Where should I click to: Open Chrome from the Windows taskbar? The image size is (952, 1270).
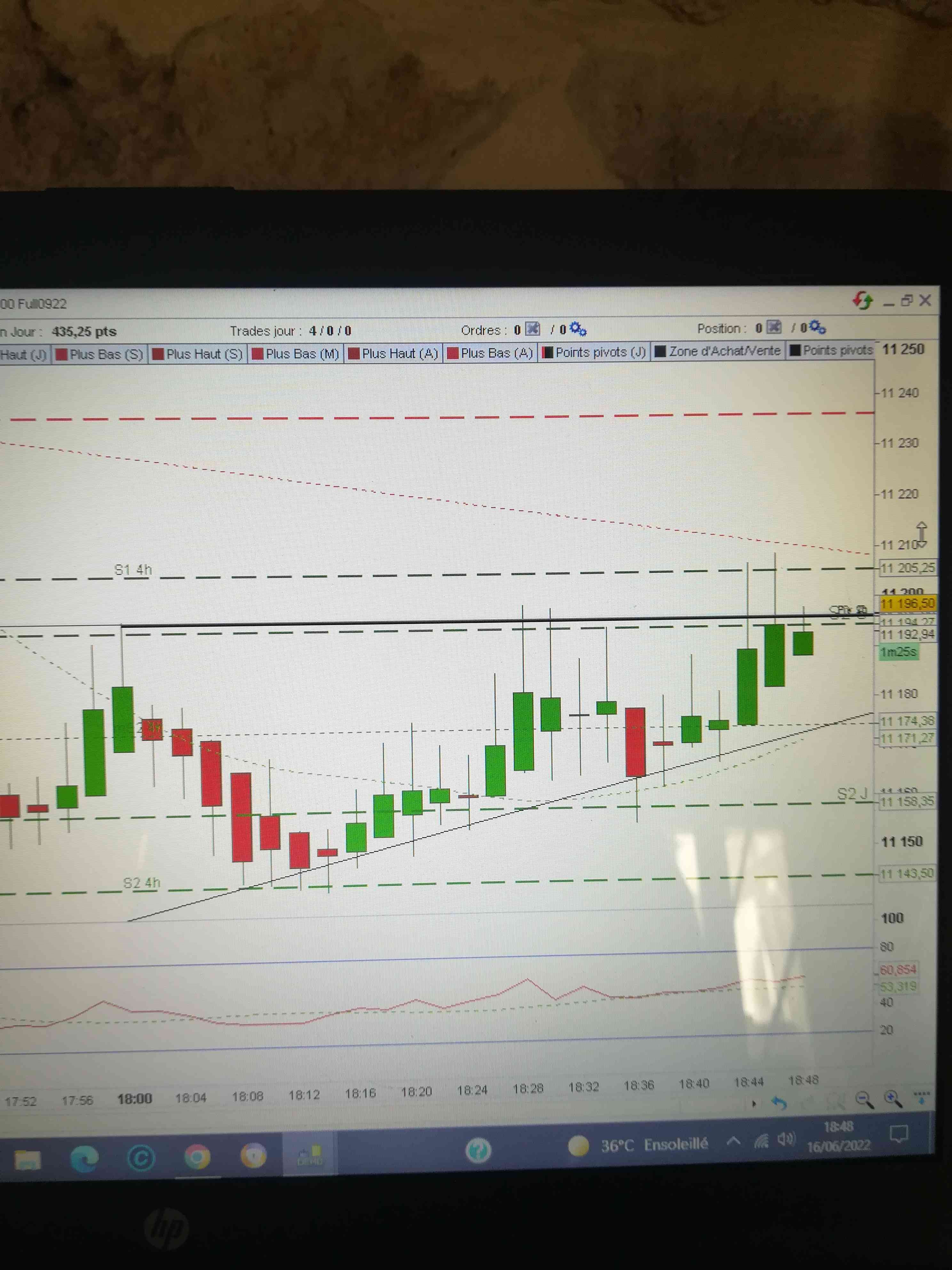click(x=197, y=1157)
